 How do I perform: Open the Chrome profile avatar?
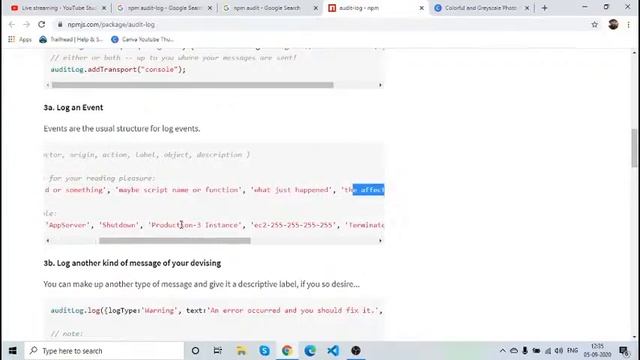pos(613,24)
